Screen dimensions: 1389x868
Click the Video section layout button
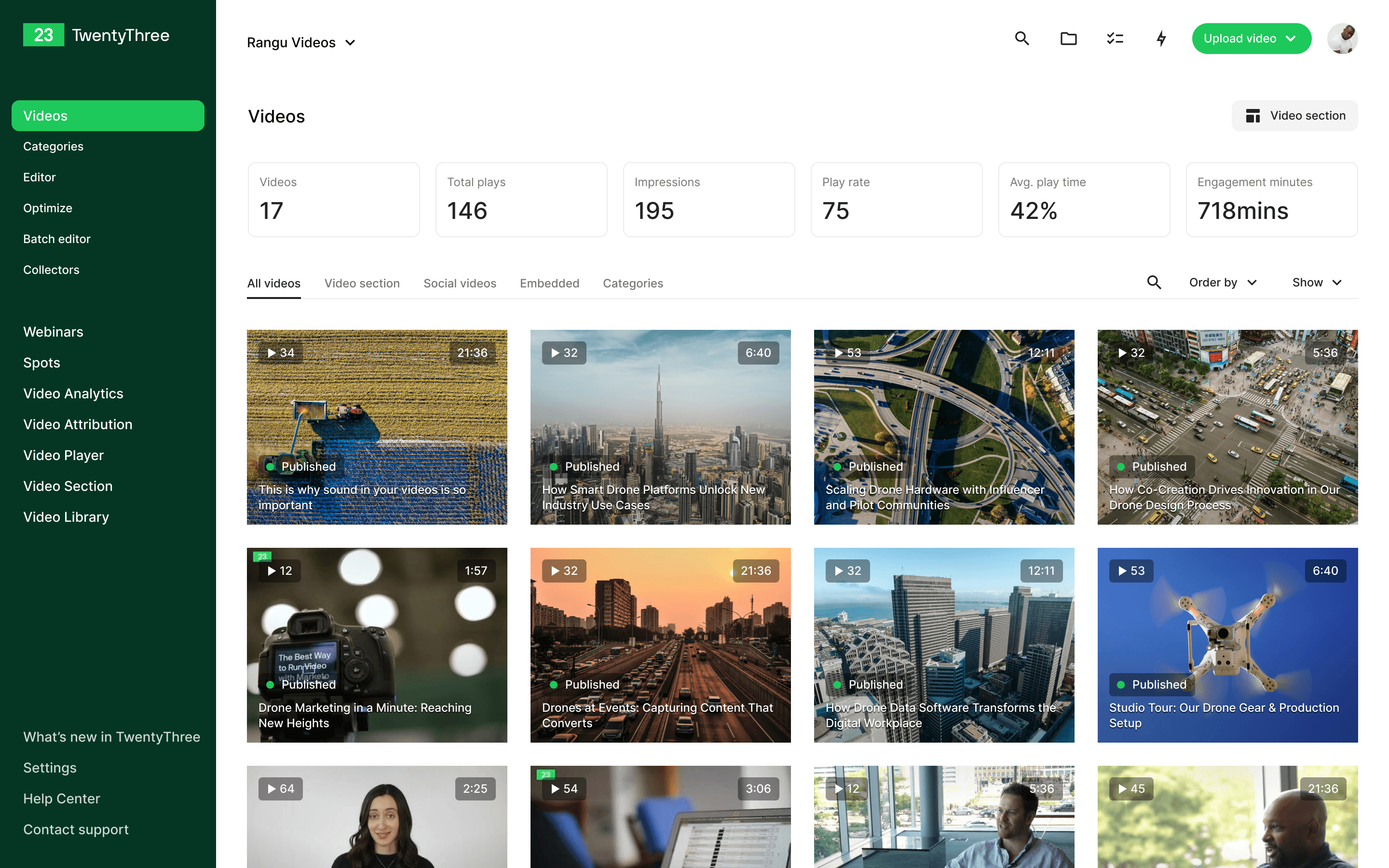click(x=1294, y=116)
